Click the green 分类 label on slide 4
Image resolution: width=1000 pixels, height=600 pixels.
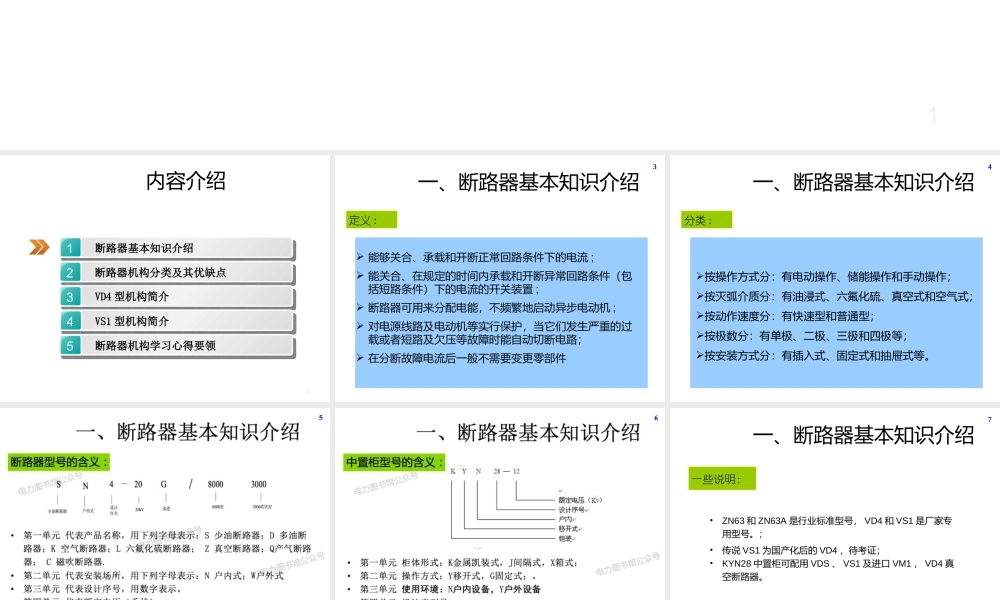pos(707,220)
